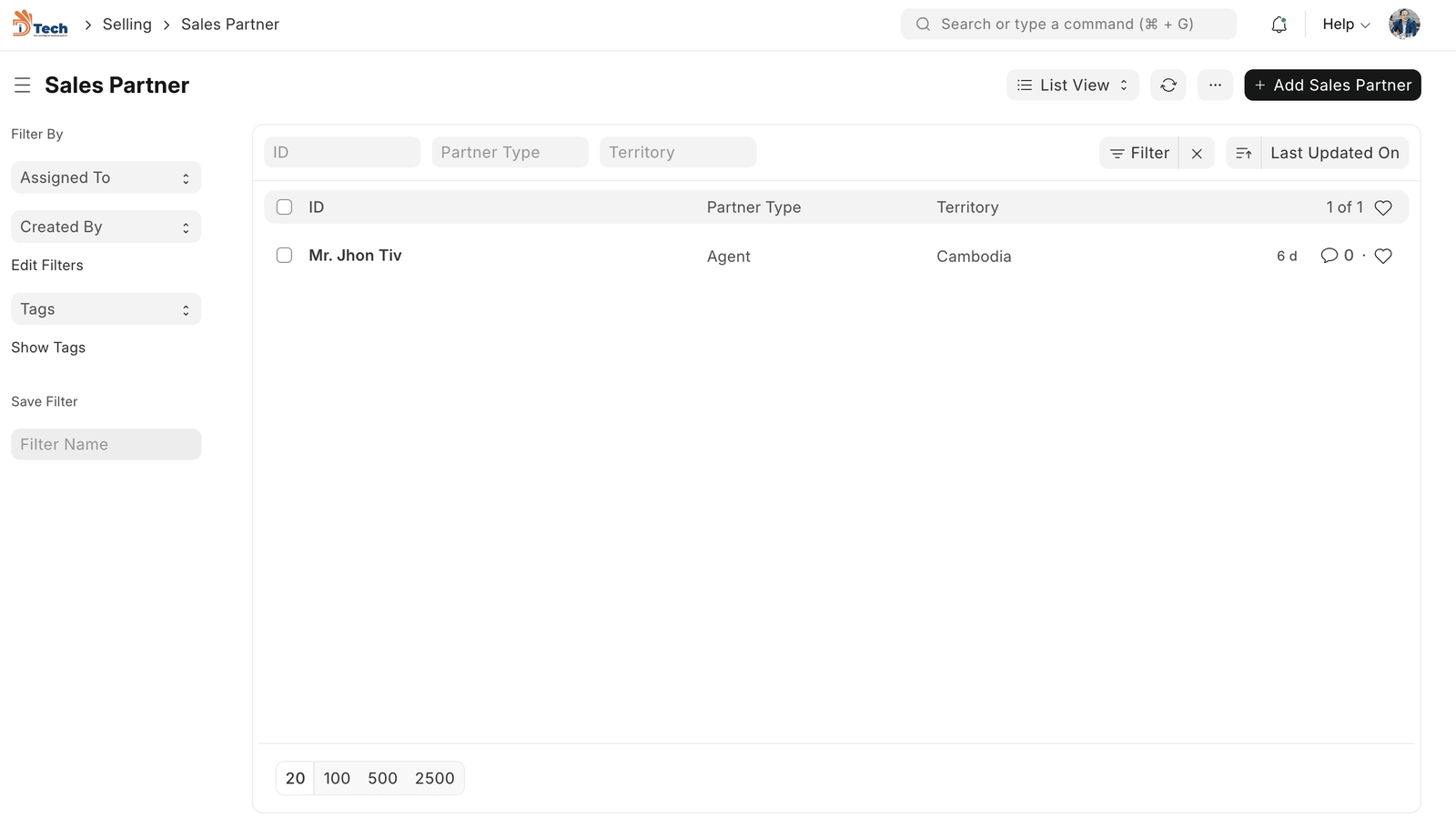Set page size to 100

tap(337, 779)
